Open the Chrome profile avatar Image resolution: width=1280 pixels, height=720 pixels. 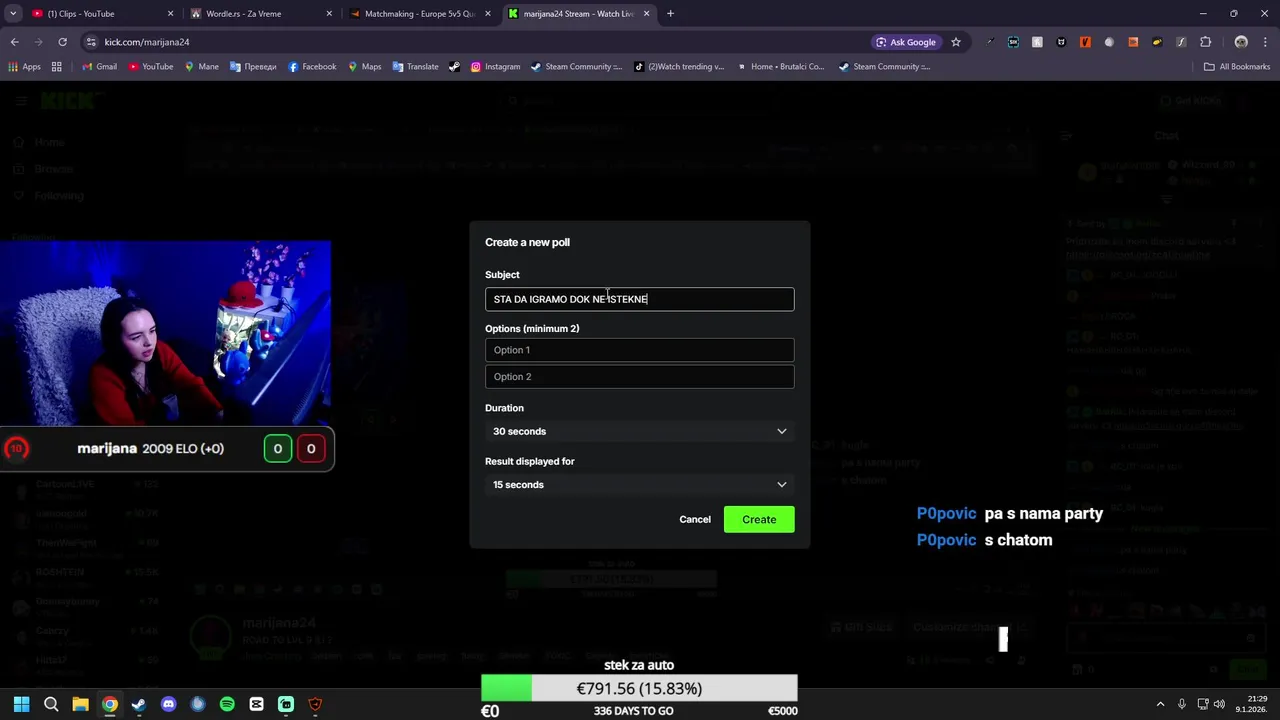click(x=1241, y=42)
